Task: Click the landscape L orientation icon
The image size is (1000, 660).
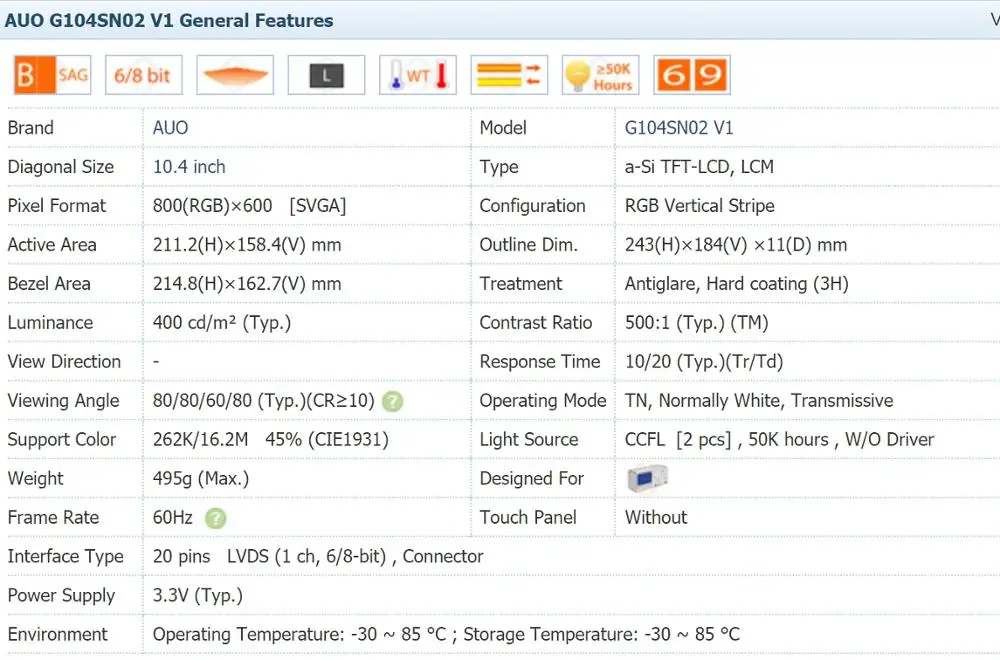Action: pyautogui.click(x=327, y=75)
